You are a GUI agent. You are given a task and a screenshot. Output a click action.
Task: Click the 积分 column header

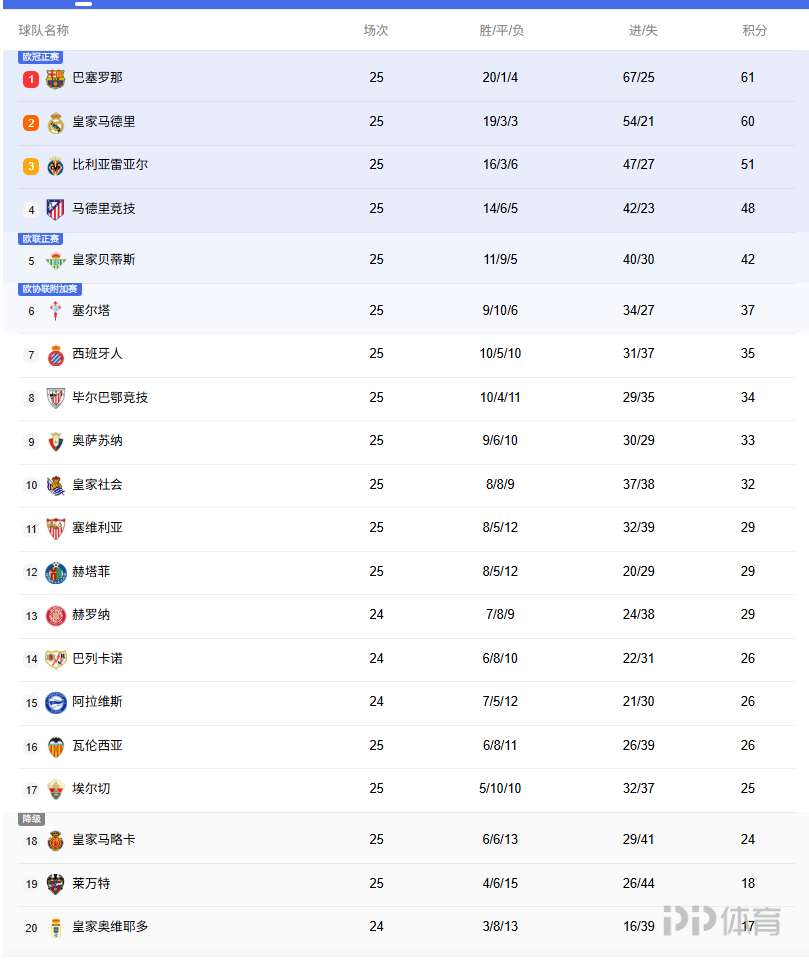[x=755, y=31]
